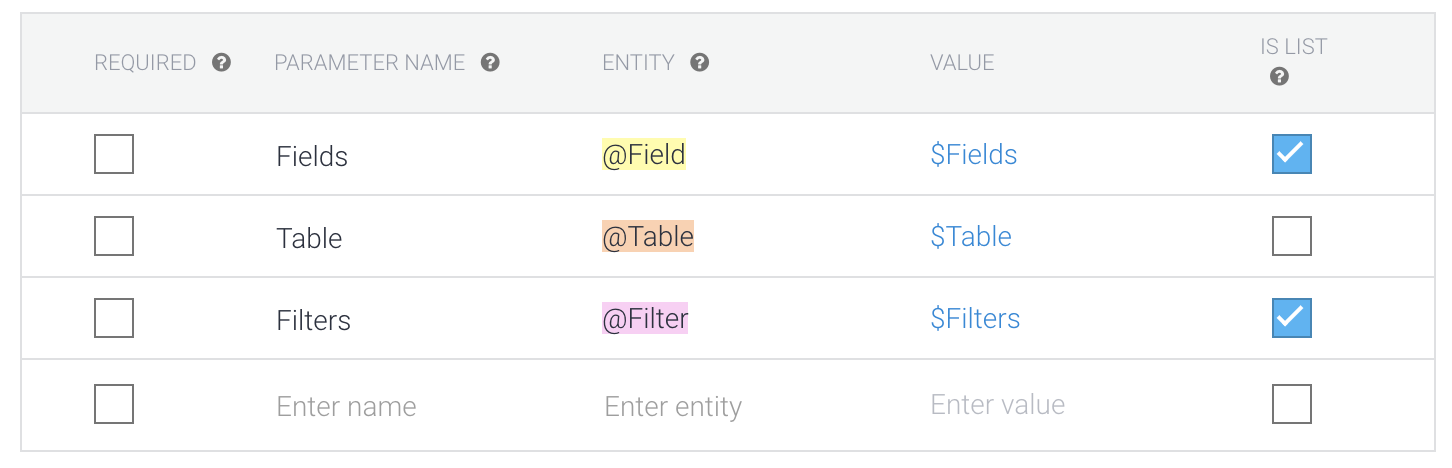The image size is (1452, 468).
Task: Focus the Enter entity field
Action: click(673, 407)
